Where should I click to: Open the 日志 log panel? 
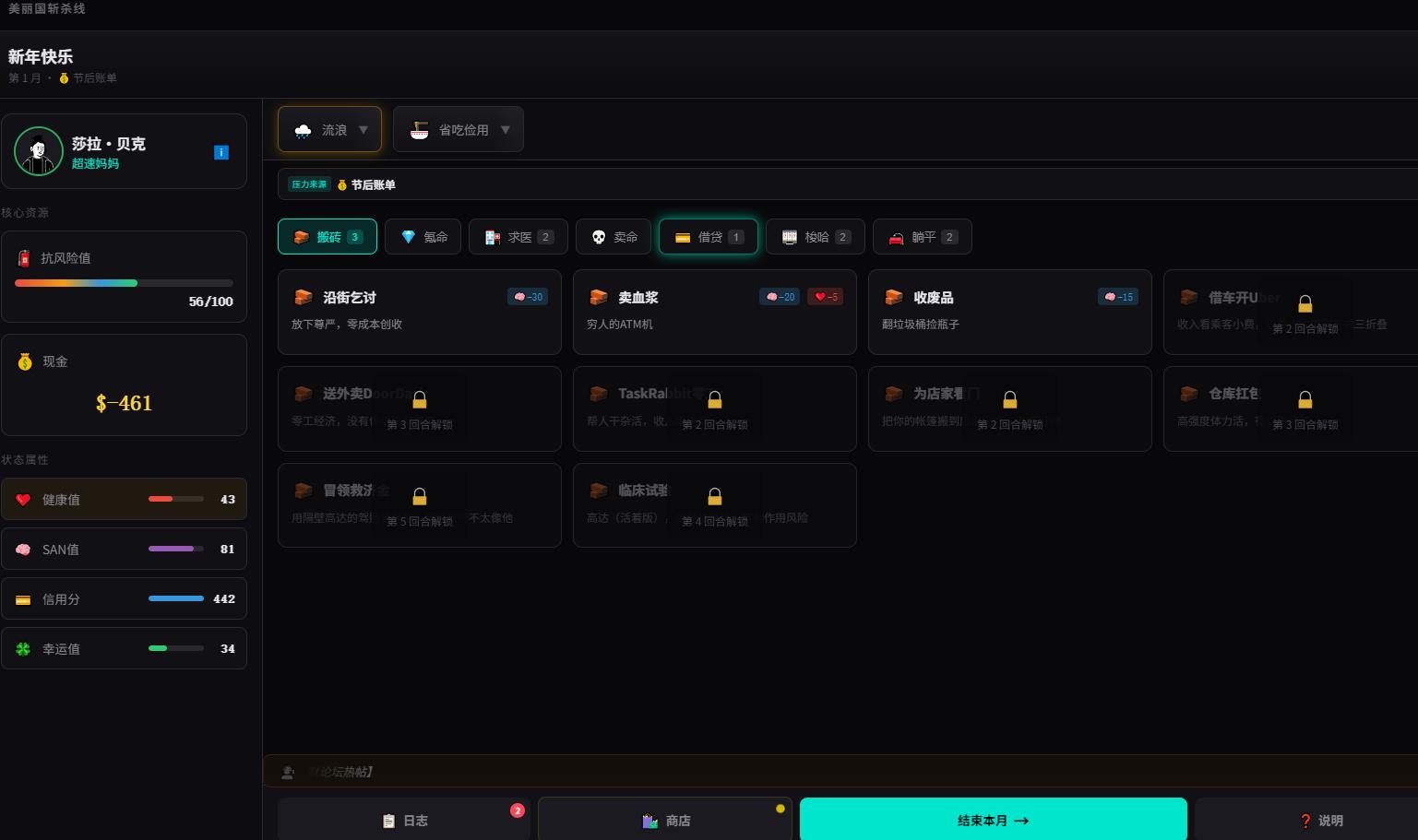[x=404, y=820]
